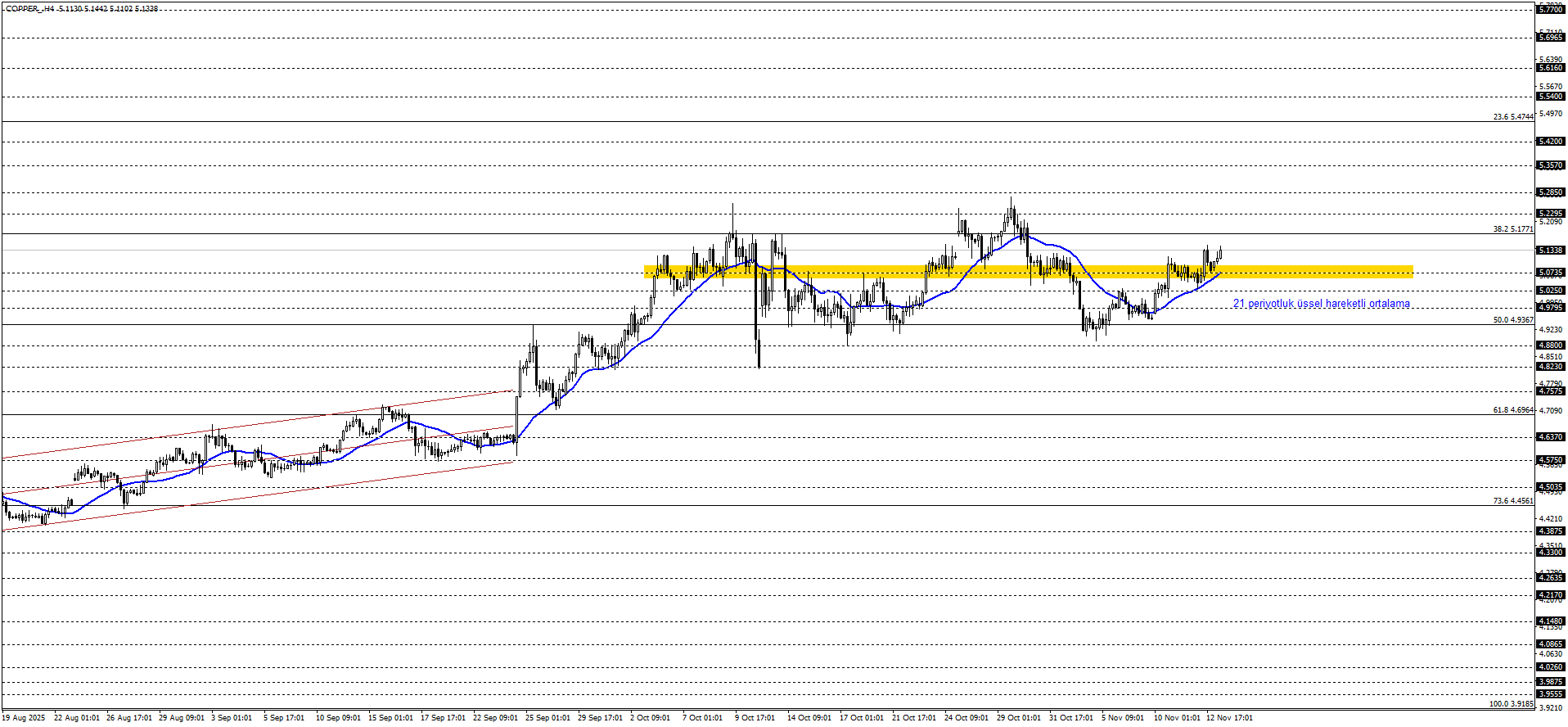The image size is (1568, 727).
Task: Click the 23.6 5.4744 Fibonacci label
Action: (x=1512, y=117)
